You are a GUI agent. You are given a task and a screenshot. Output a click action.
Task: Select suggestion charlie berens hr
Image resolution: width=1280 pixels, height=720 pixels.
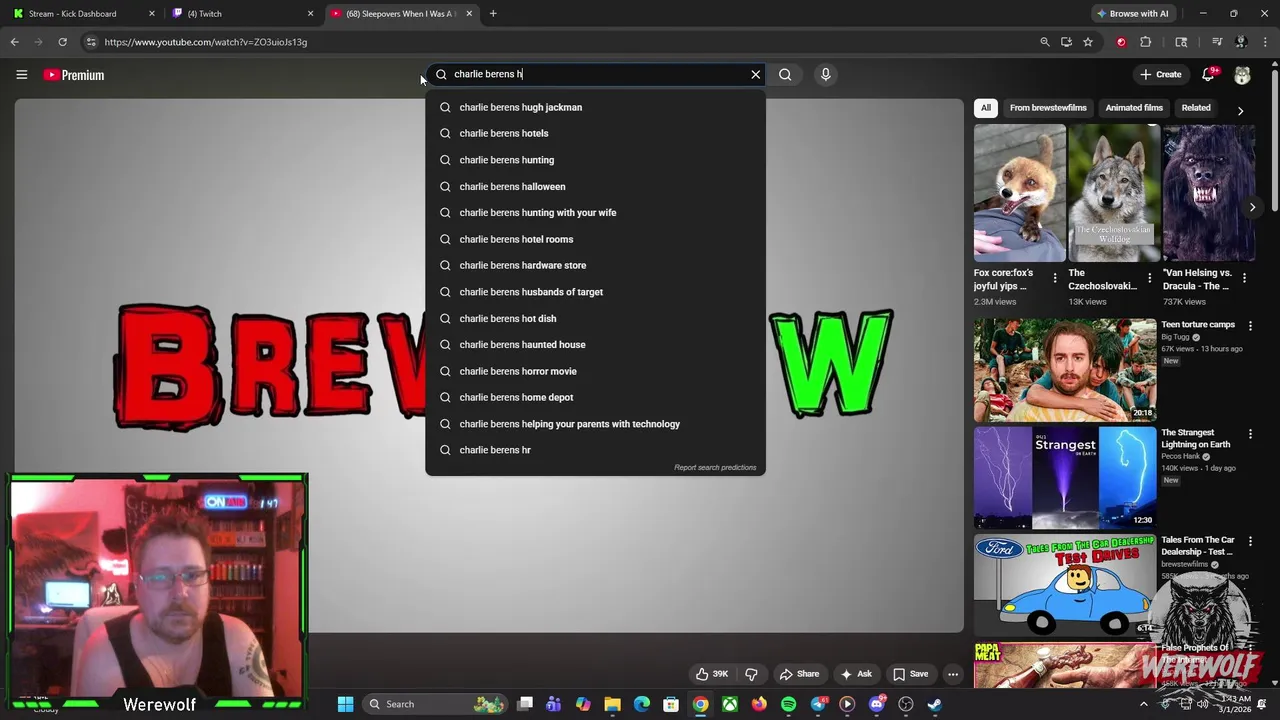pos(595,450)
